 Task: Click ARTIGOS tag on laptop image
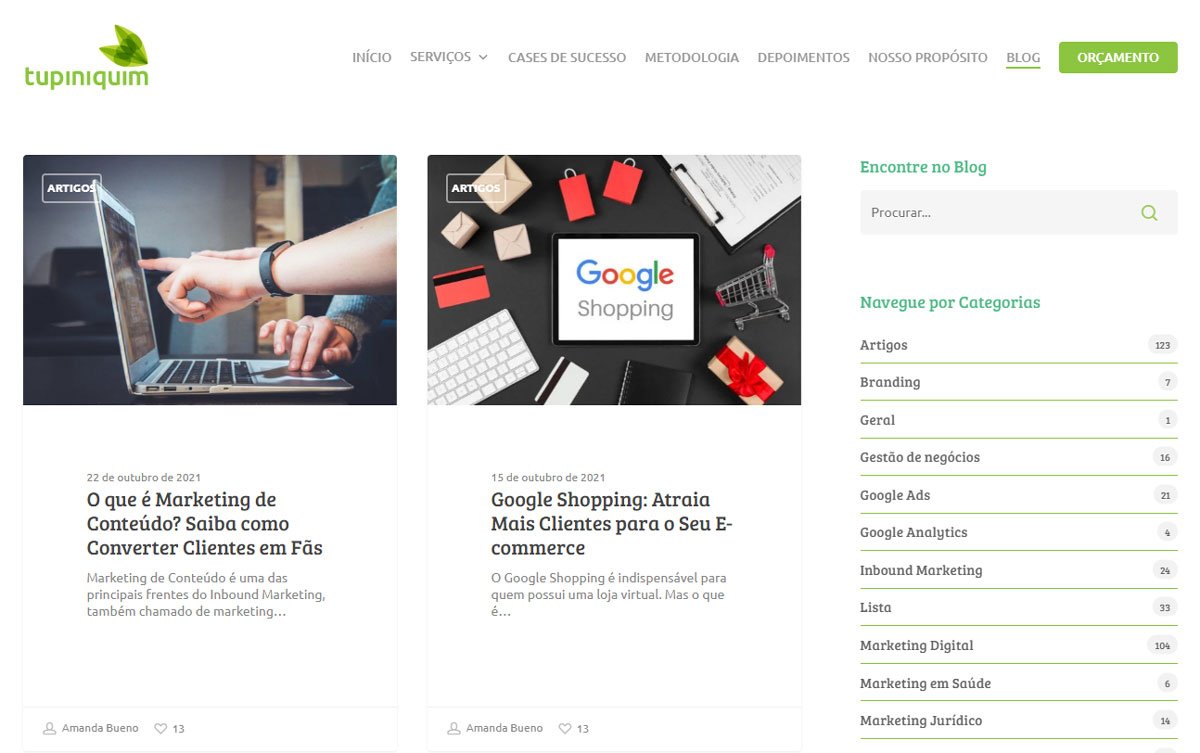[71, 188]
